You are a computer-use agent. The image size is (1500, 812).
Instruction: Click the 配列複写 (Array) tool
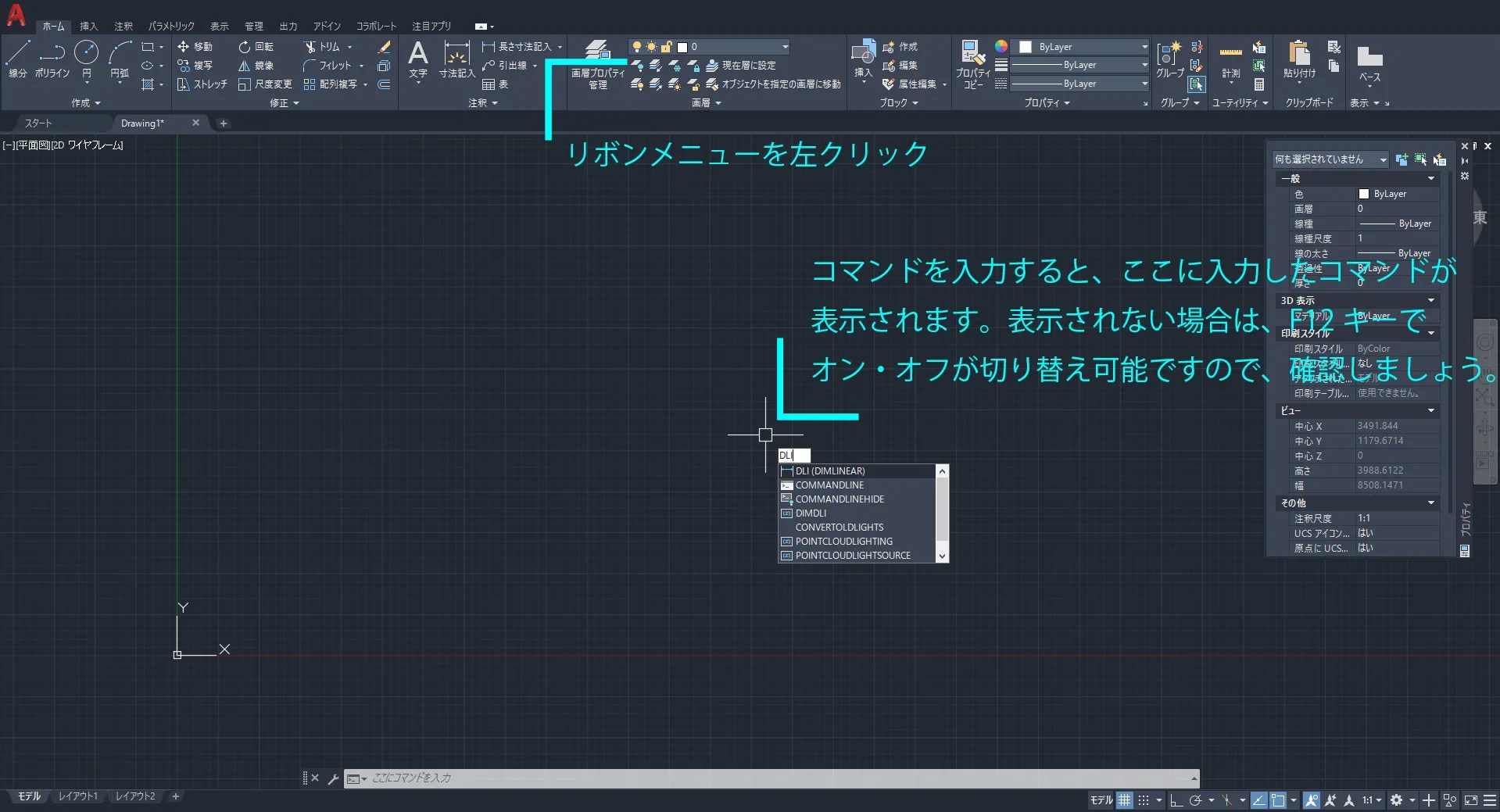pyautogui.click(x=330, y=84)
